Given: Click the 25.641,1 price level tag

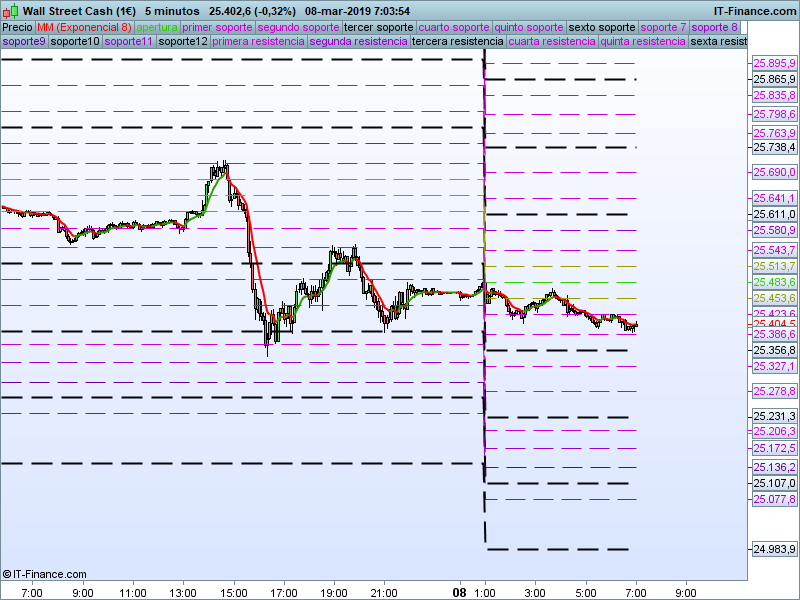Looking at the screenshot, I should pos(774,198).
